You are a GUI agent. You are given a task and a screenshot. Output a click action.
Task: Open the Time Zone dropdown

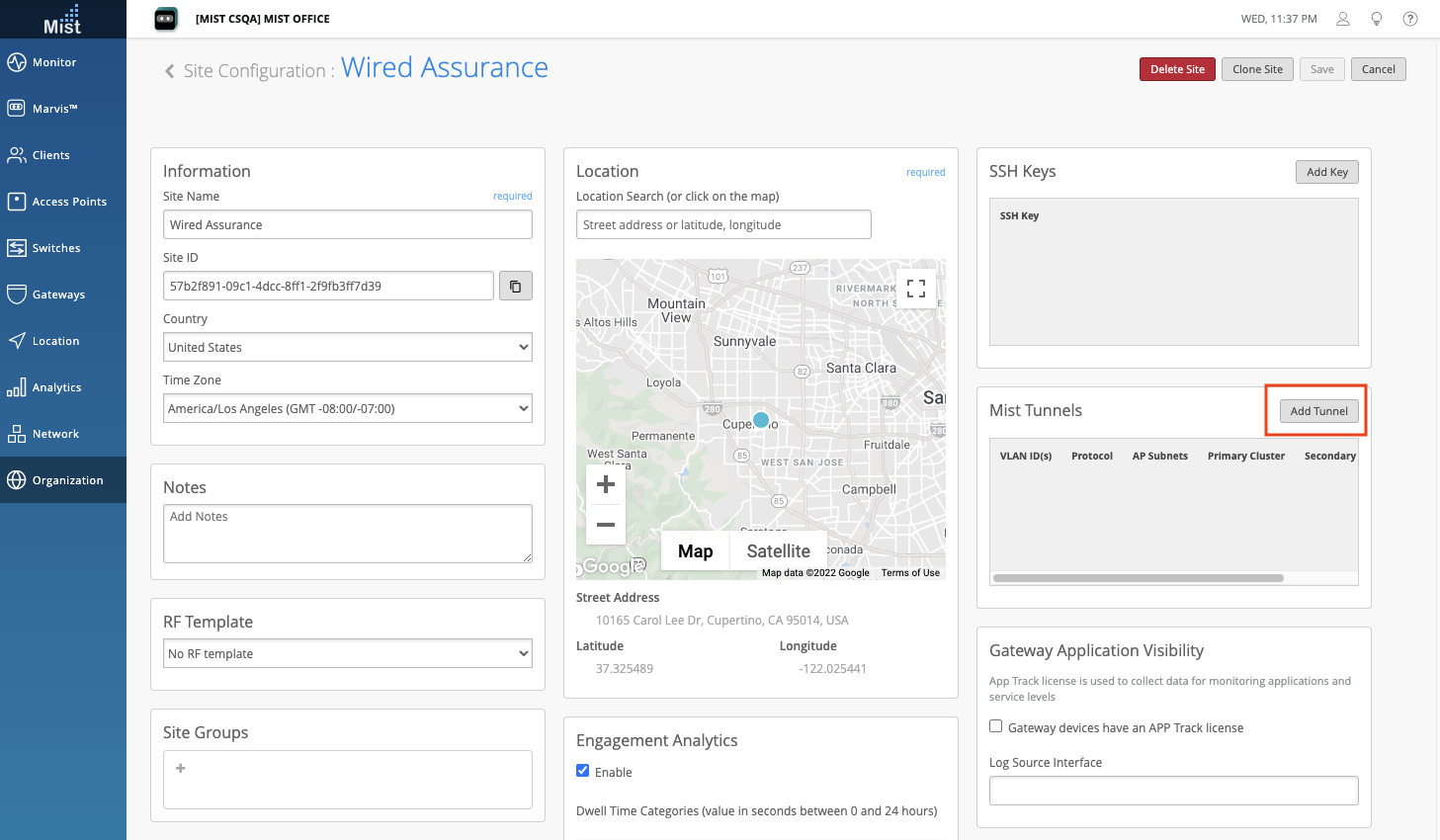coord(347,409)
